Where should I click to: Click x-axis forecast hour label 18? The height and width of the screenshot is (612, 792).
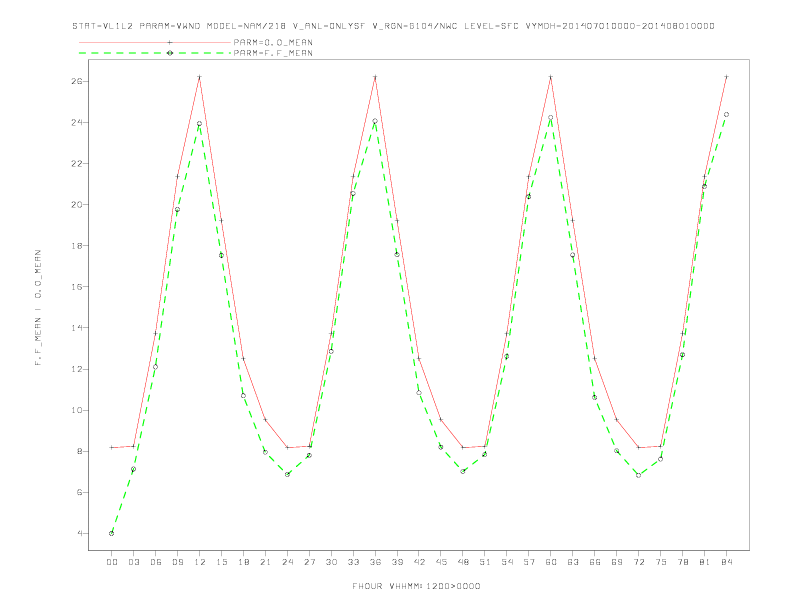coord(243,562)
